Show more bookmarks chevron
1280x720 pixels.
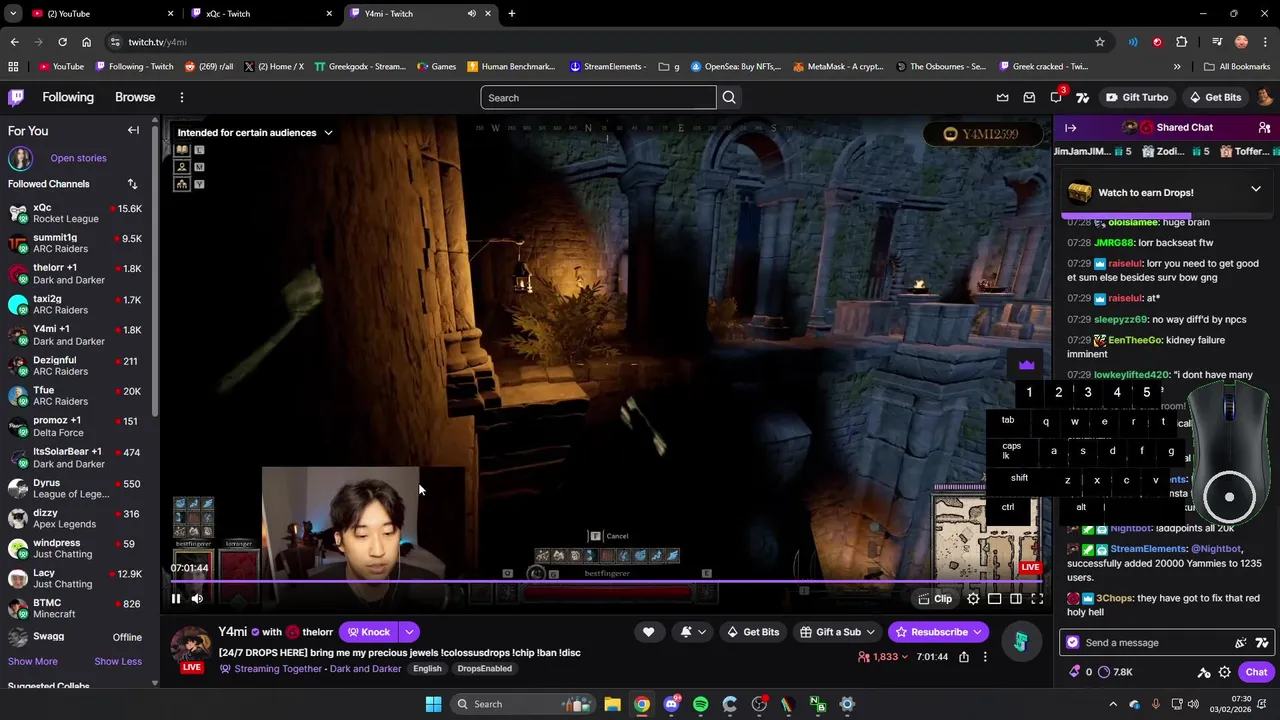(1177, 67)
